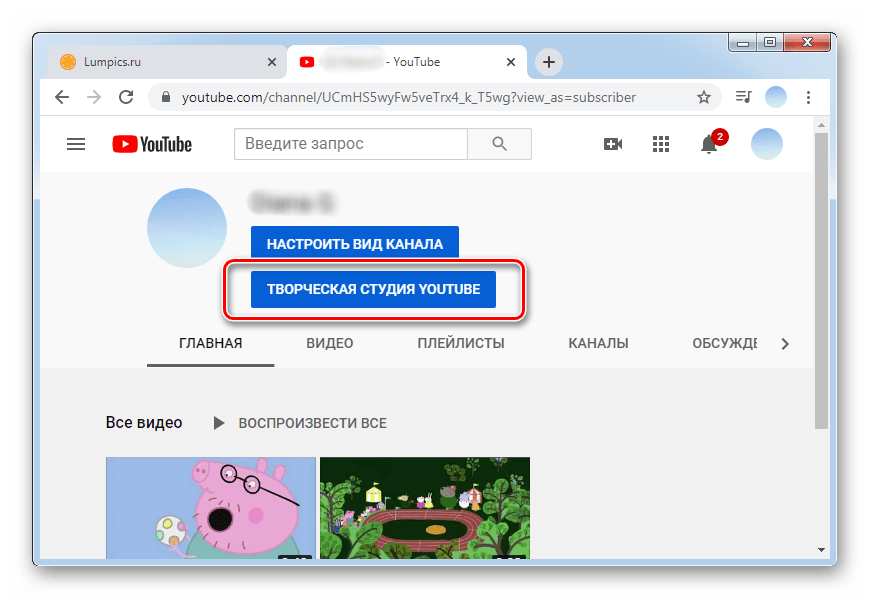870x599 pixels.
Task: Click НАСТРОИТЬ ВИД КАНАЛА button
Action: click(354, 243)
